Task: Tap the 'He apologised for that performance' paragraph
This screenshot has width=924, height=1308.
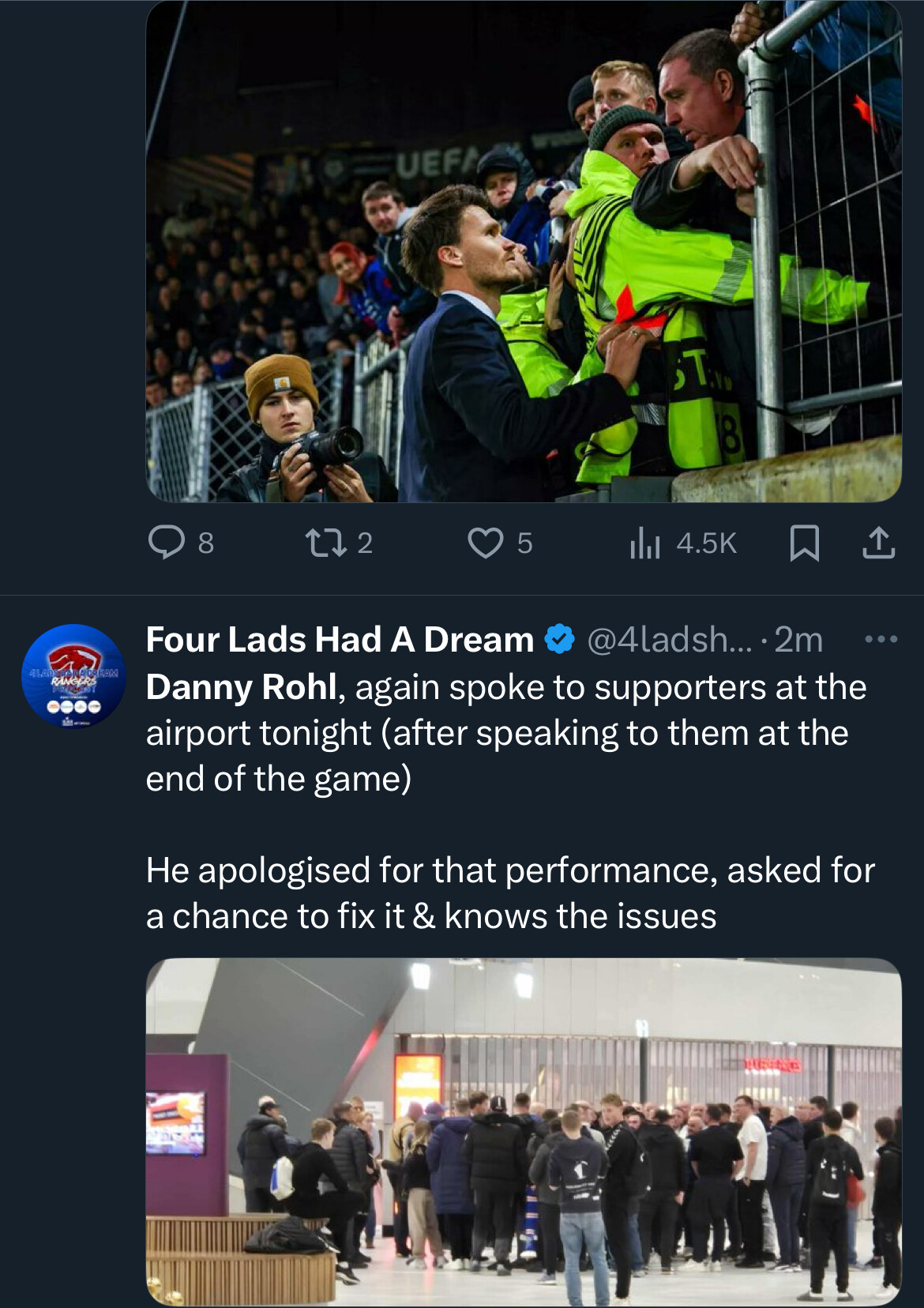Action: click(x=510, y=893)
